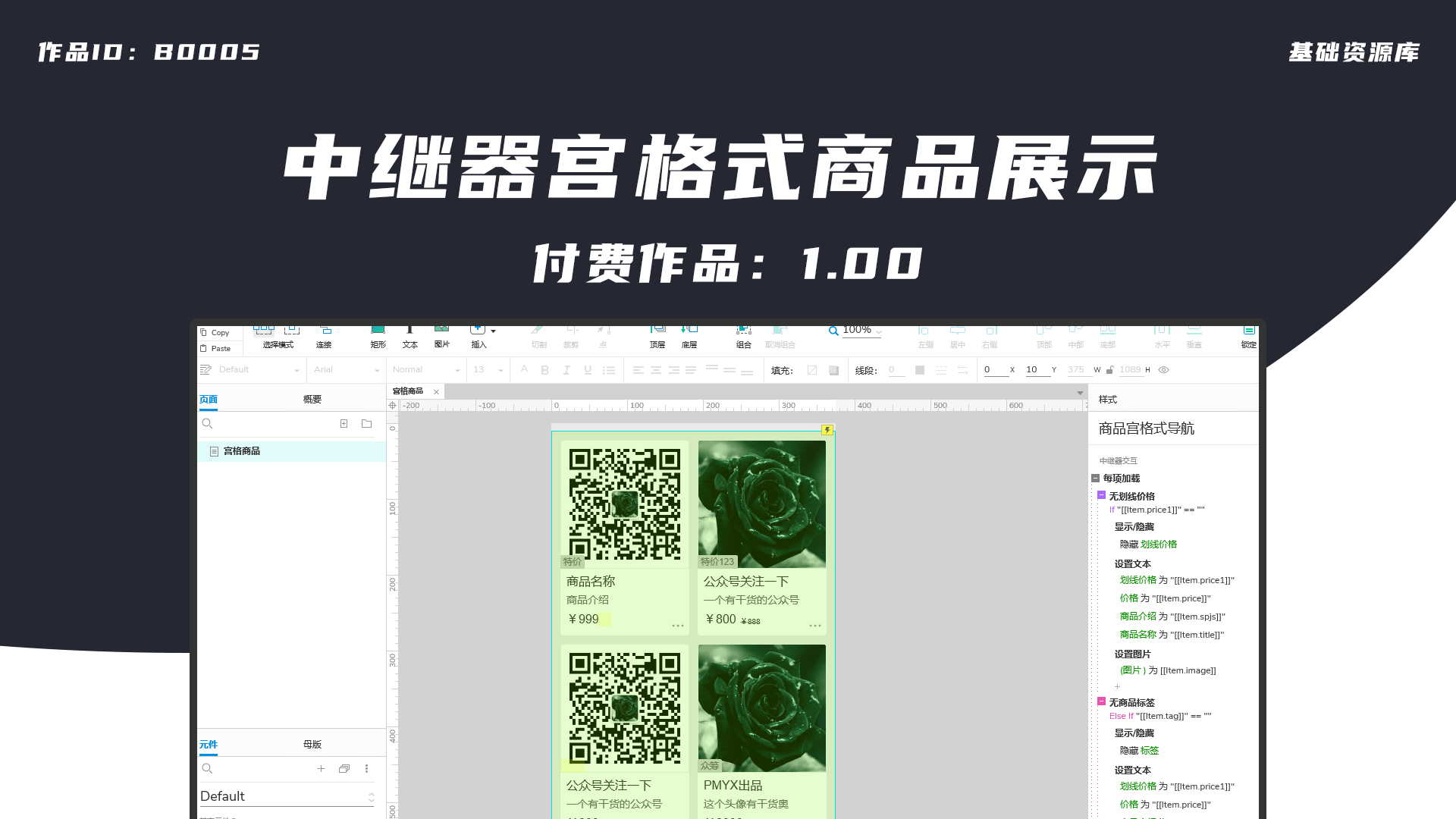Close the 宫格商品 canvas tab
The width and height of the screenshot is (1456, 819).
coord(436,392)
